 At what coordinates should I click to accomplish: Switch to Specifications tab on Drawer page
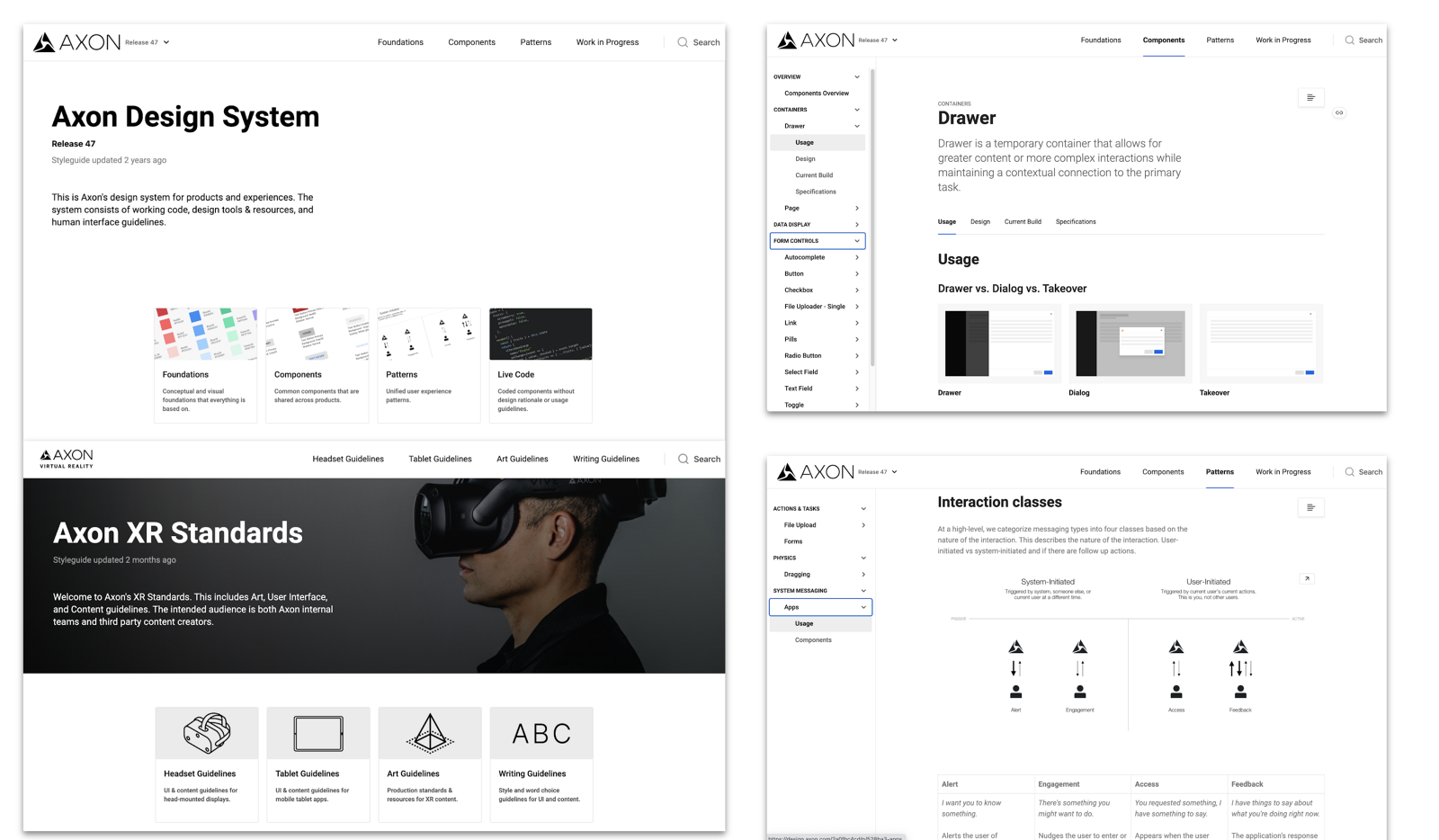coord(1076,221)
